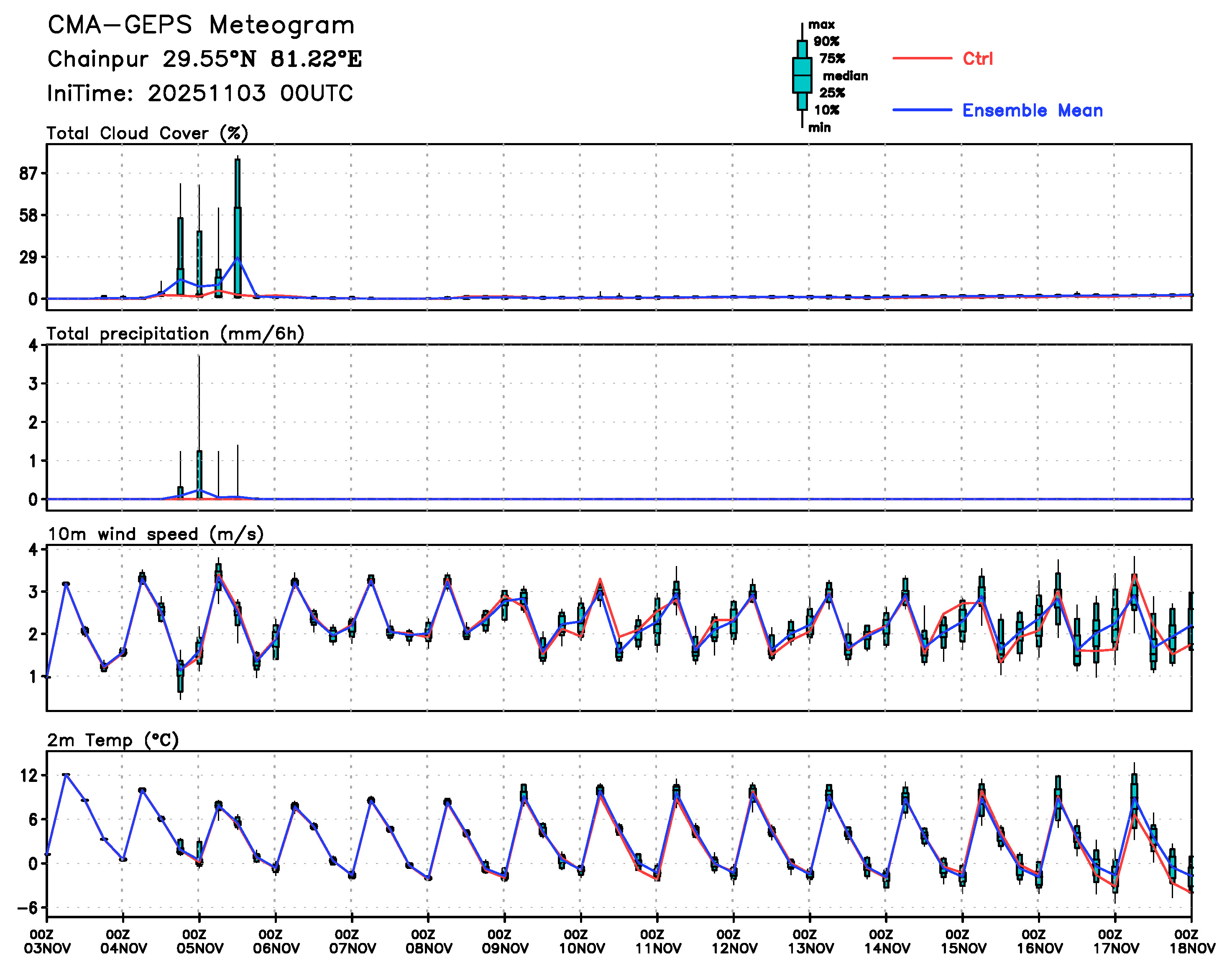The height and width of the screenshot is (971, 1232).
Task: Click the IniTime 20251103 00UTC text
Action: pyautogui.click(x=199, y=93)
